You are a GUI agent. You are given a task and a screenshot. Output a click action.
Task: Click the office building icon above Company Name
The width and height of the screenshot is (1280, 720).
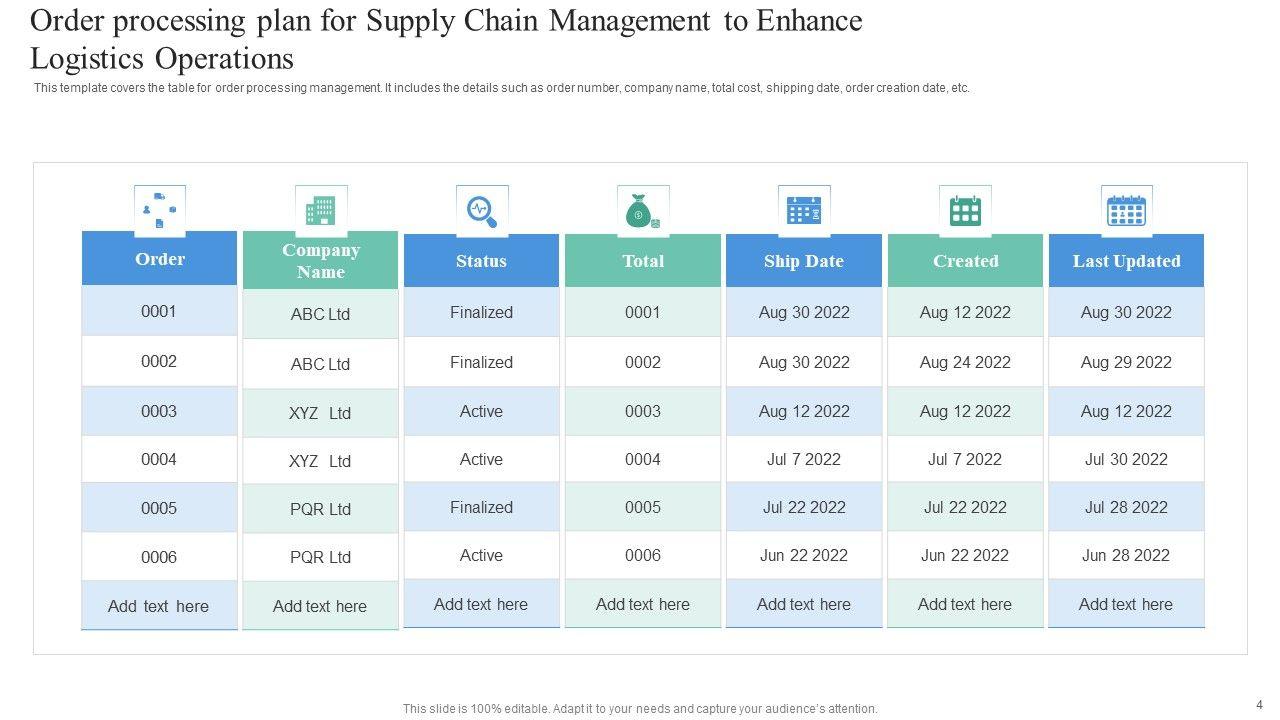321,211
